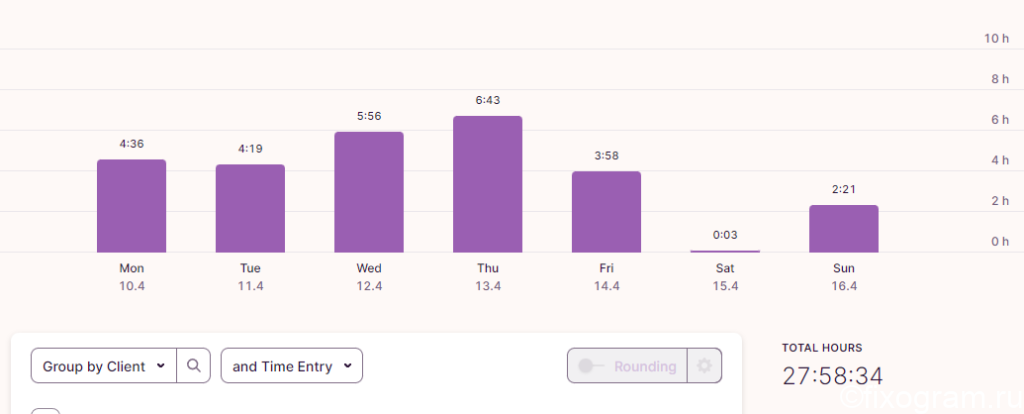Click the Rounding label text
The height and width of the screenshot is (414, 1024).
point(645,366)
